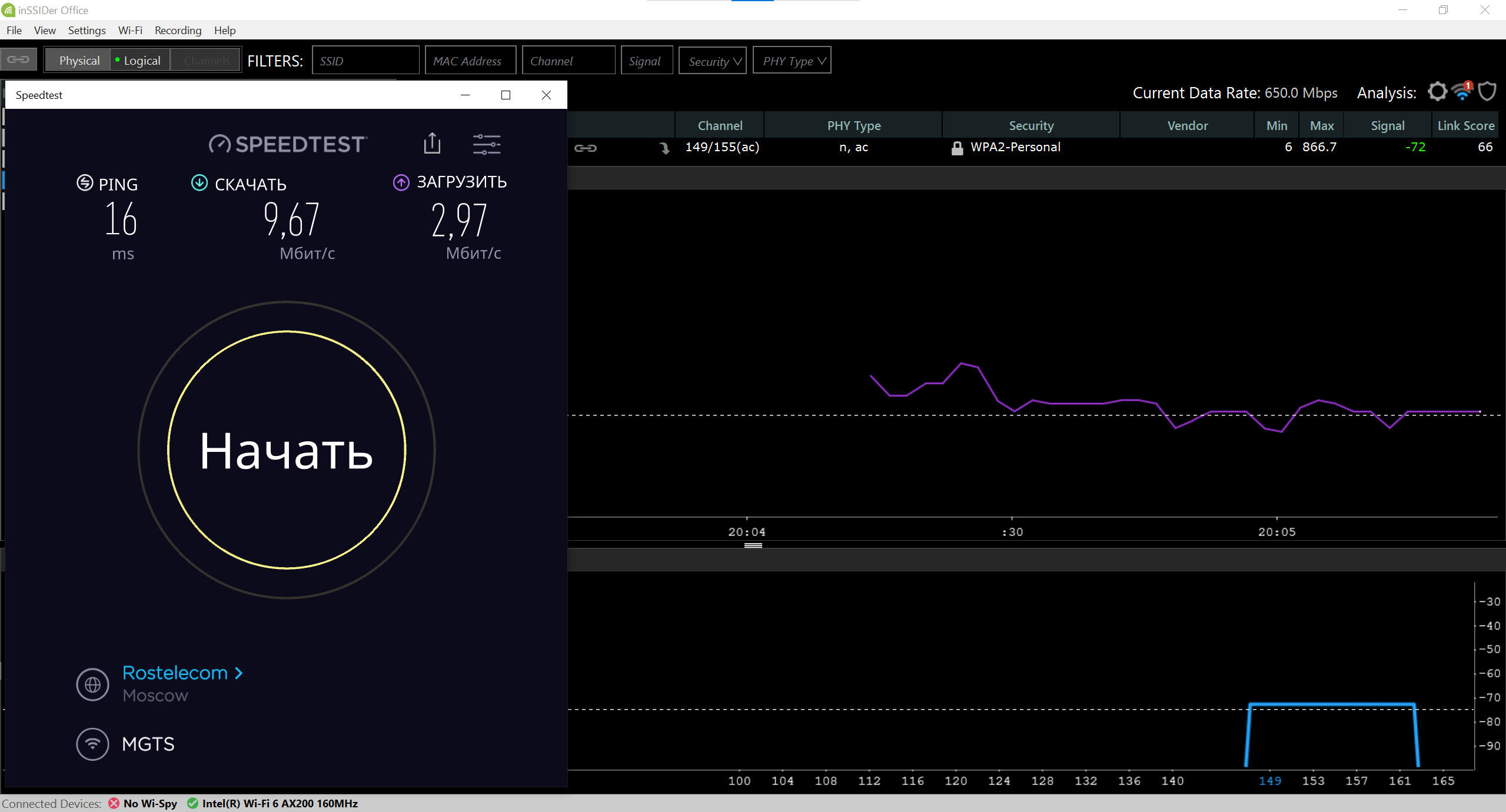This screenshot has width=1506, height=812.
Task: Open the gear analysis icon
Action: (x=1437, y=92)
